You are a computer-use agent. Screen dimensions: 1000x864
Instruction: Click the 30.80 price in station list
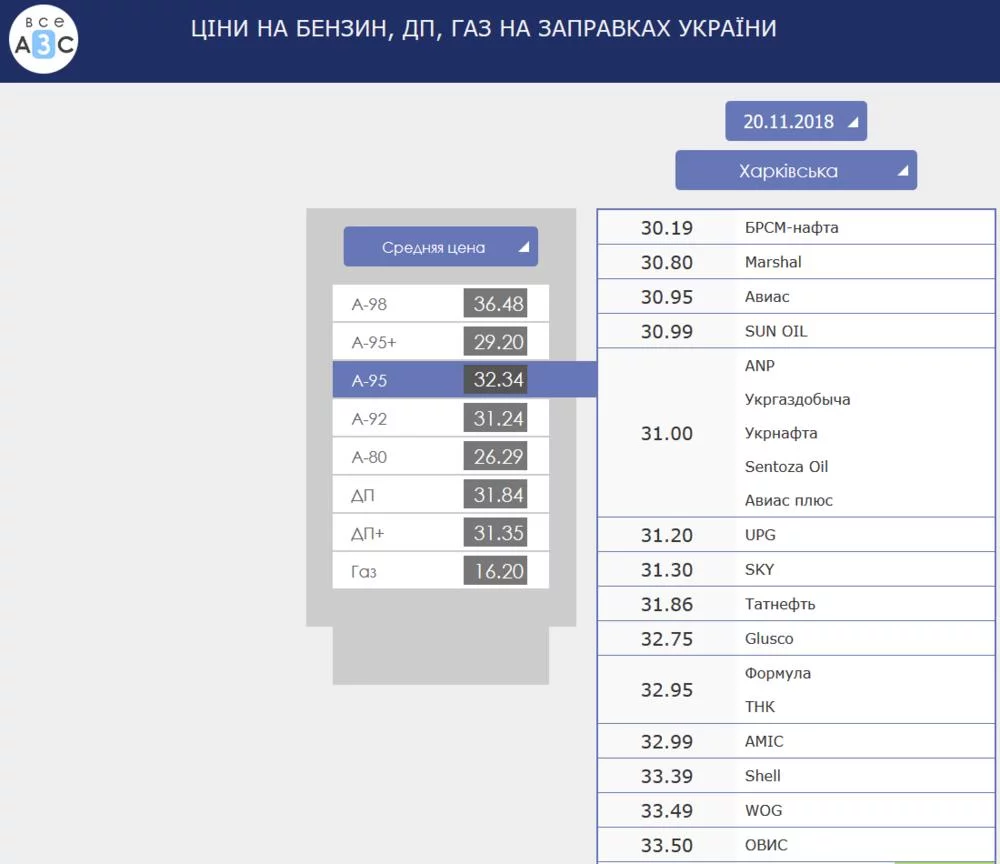(x=666, y=262)
